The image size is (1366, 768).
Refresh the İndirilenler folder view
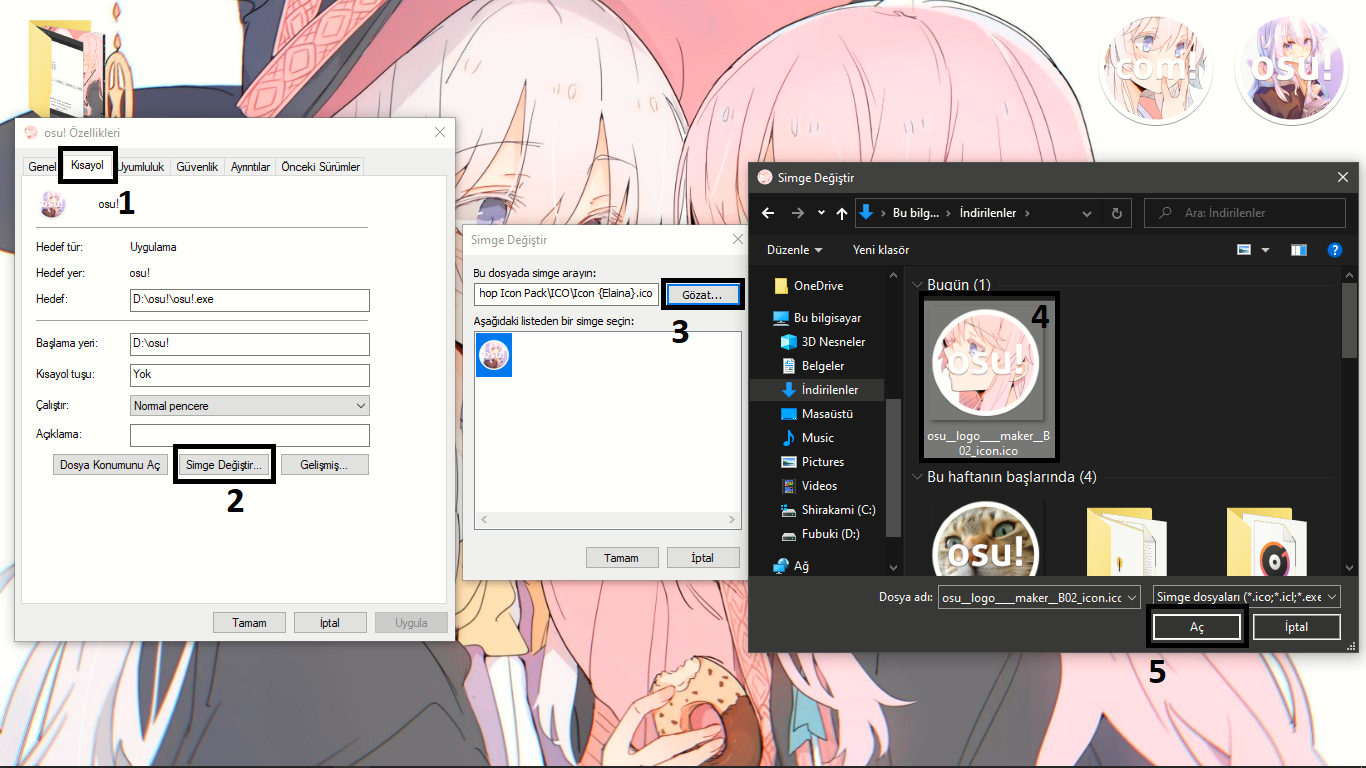1117,213
